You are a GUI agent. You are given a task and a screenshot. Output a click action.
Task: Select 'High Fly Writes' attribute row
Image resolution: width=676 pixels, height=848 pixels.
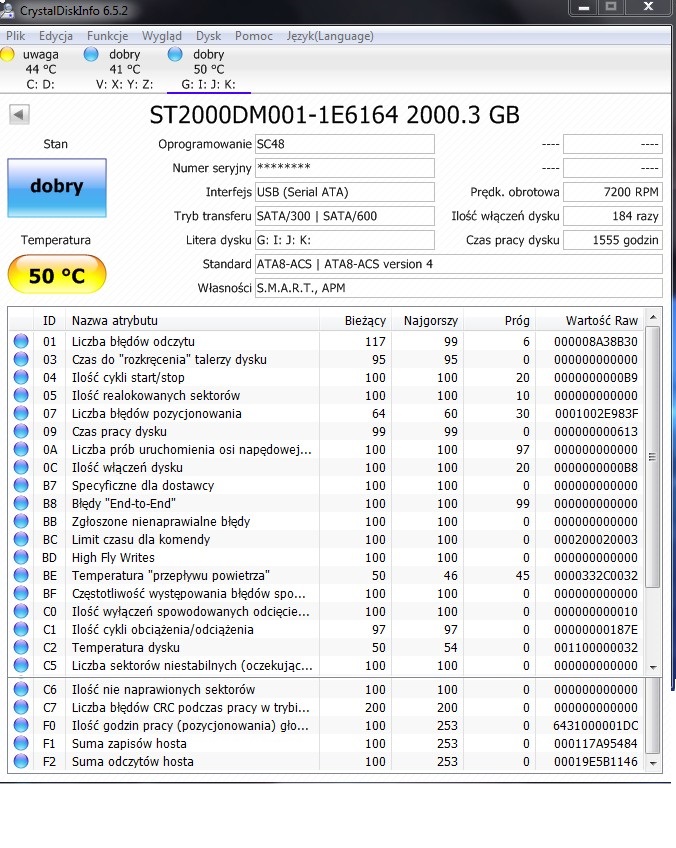tap(327, 557)
